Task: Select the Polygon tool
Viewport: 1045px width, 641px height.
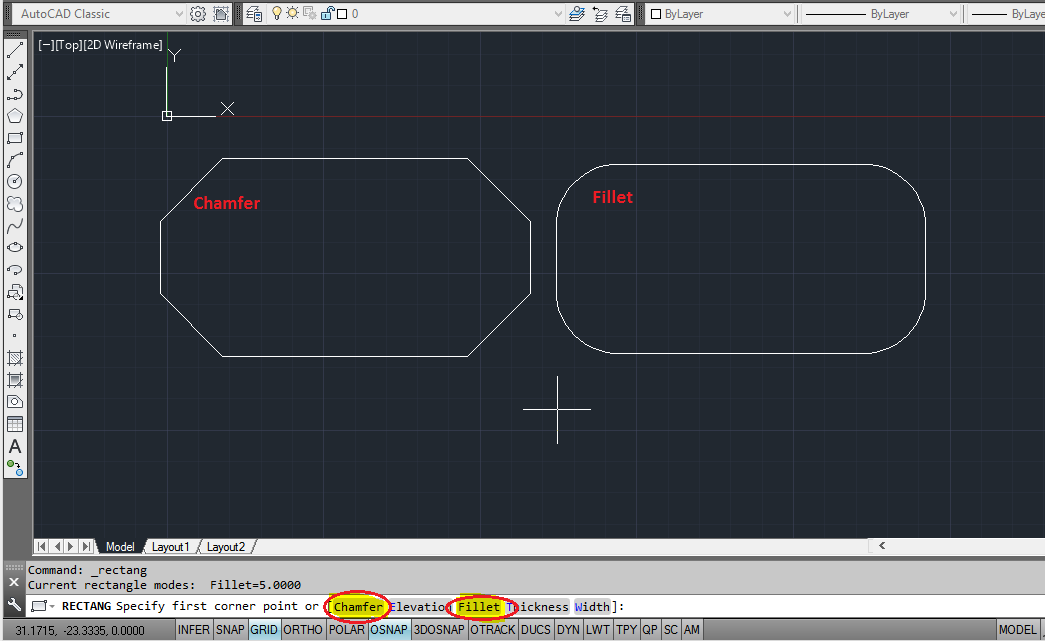Action: [x=15, y=116]
